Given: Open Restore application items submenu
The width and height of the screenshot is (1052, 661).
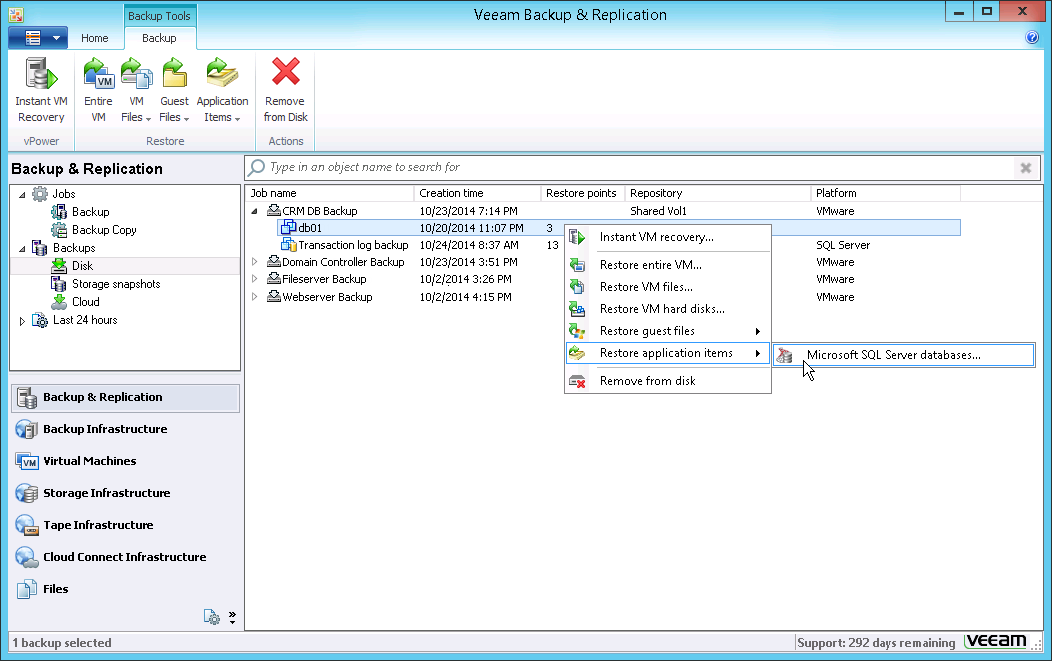Looking at the screenshot, I should 668,354.
